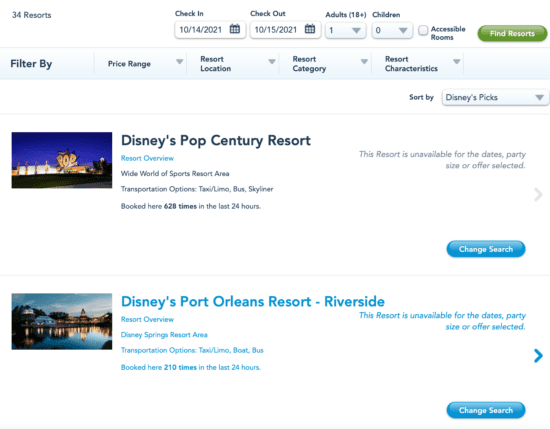Viewport: 550px width, 429px height.
Task: Expand the Resort Characteristics filter
Action: click(418, 63)
